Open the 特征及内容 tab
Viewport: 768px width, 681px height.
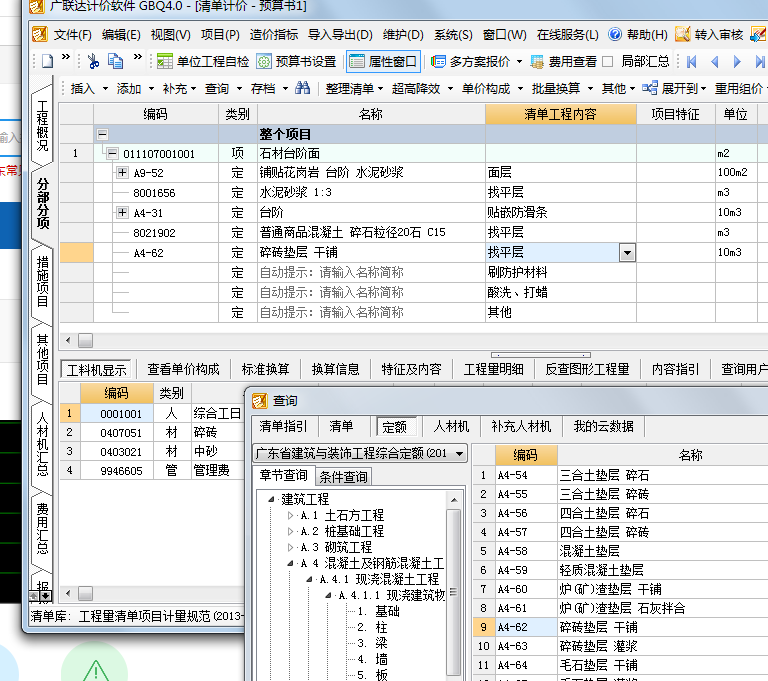411,369
